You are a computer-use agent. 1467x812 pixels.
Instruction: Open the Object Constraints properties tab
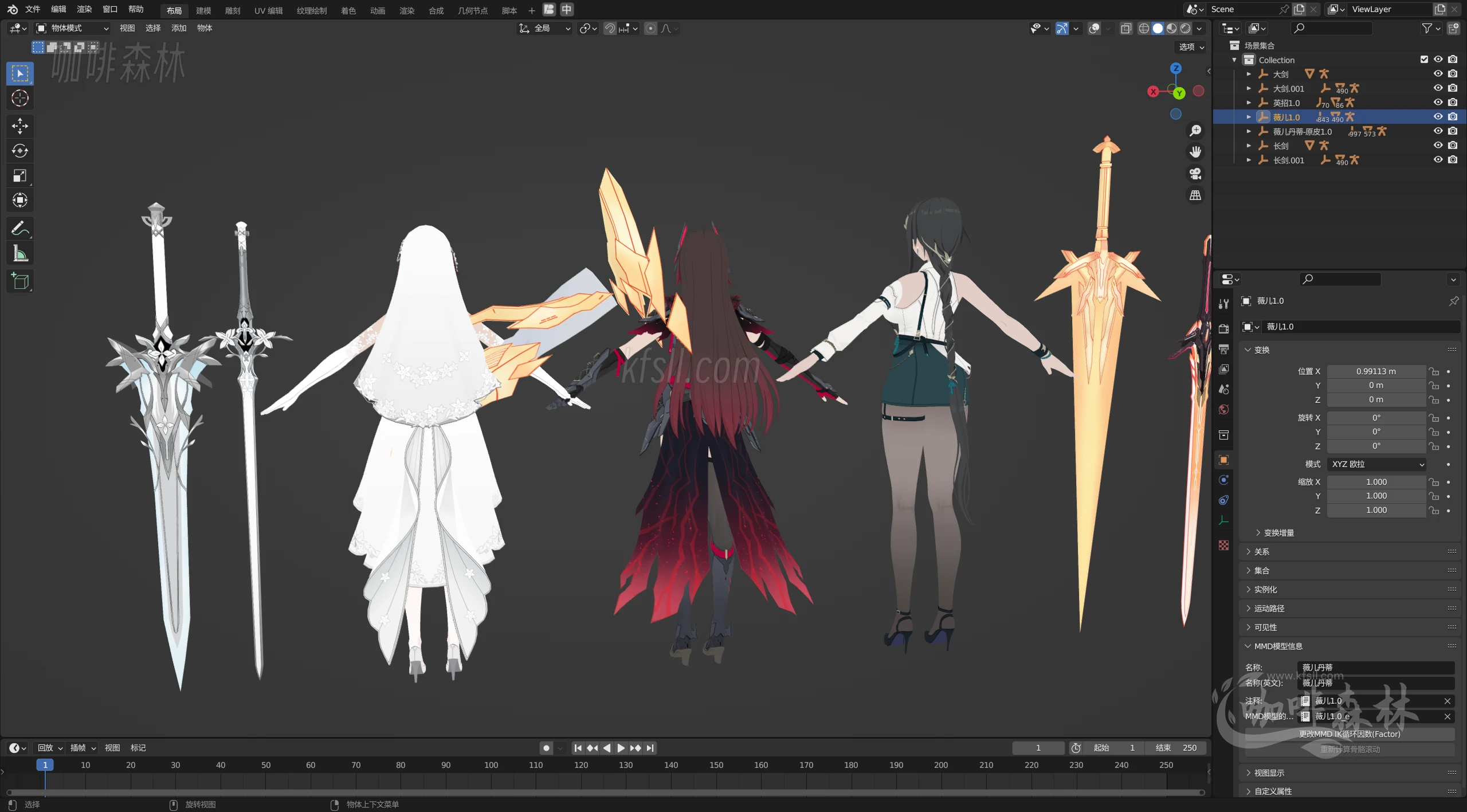point(1223,500)
